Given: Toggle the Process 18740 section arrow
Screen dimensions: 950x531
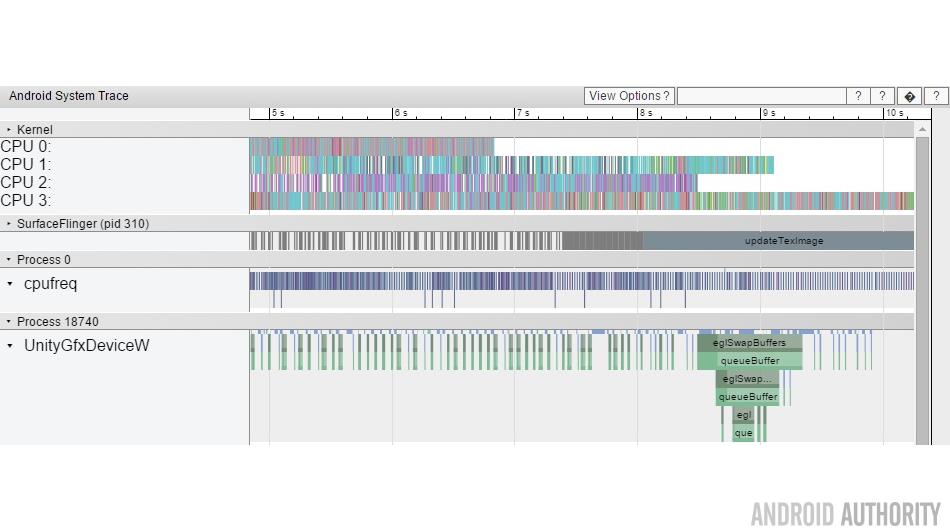Looking at the screenshot, I should [x=9, y=322].
